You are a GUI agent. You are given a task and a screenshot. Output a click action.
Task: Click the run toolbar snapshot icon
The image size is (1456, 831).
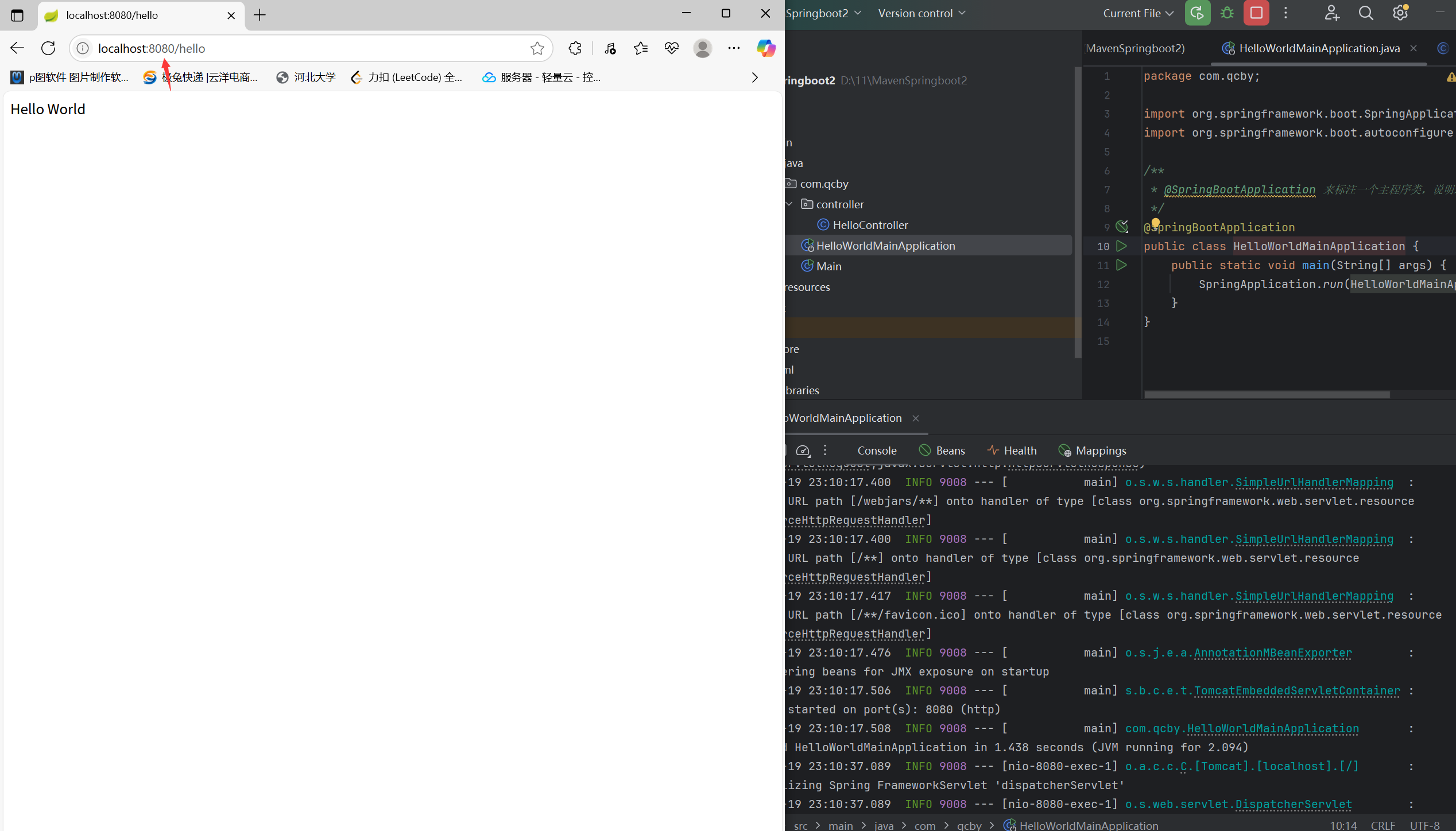pos(803,451)
